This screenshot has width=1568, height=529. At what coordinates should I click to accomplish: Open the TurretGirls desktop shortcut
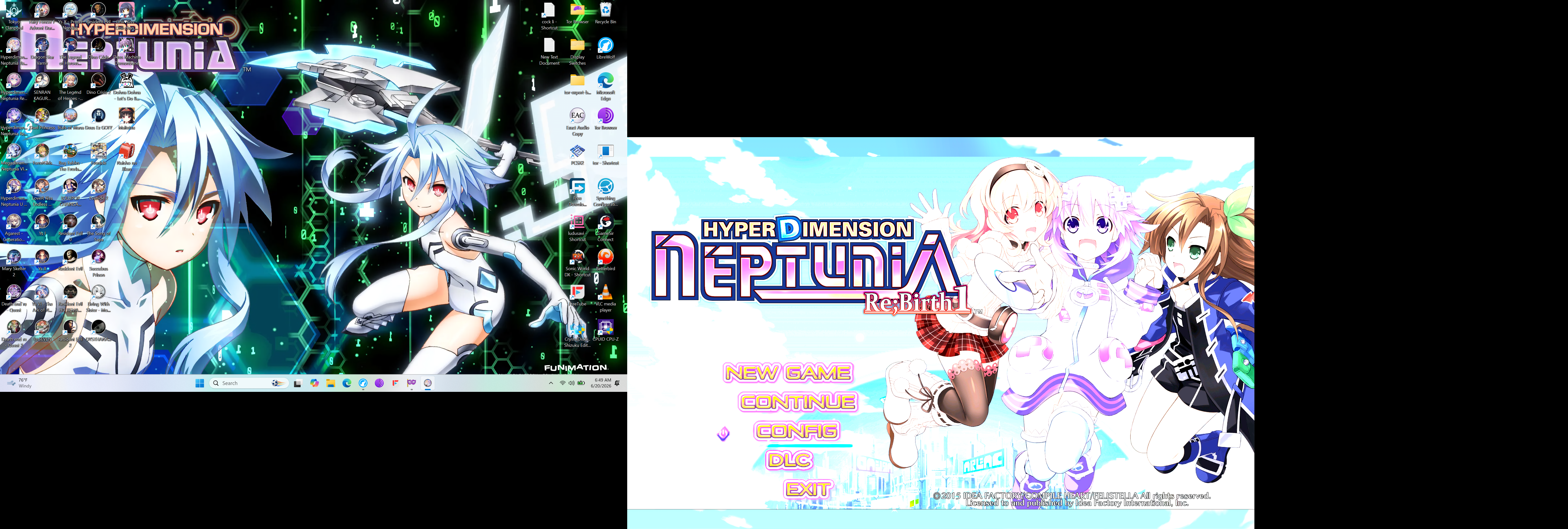(x=42, y=155)
